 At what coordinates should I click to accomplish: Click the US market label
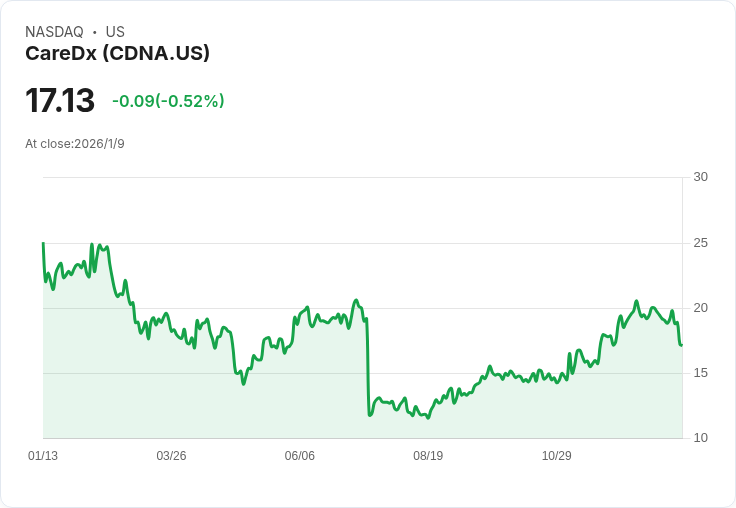(115, 32)
